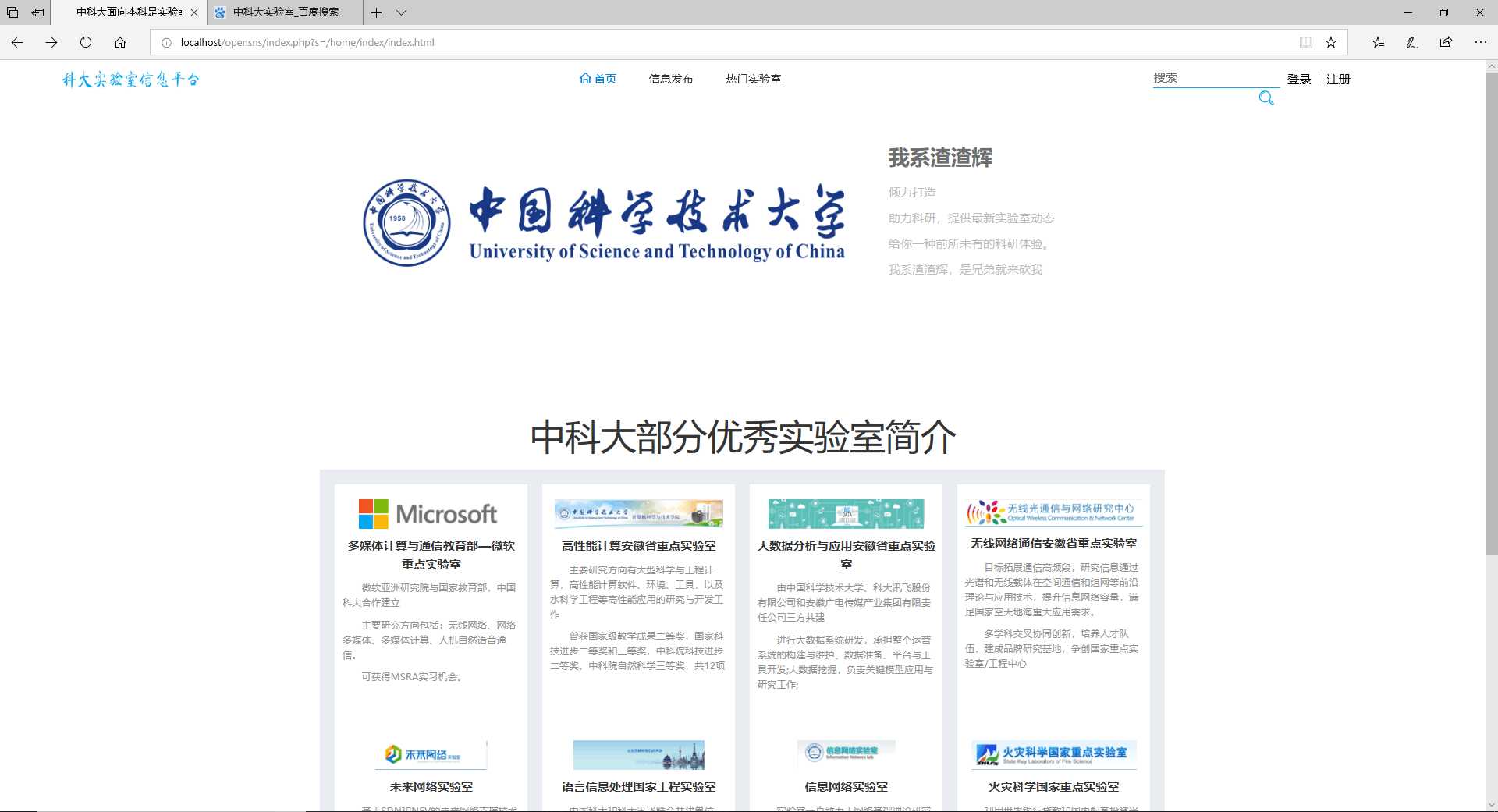Open 信息网络实验室 title
The image size is (1498, 812).
pos(846,787)
